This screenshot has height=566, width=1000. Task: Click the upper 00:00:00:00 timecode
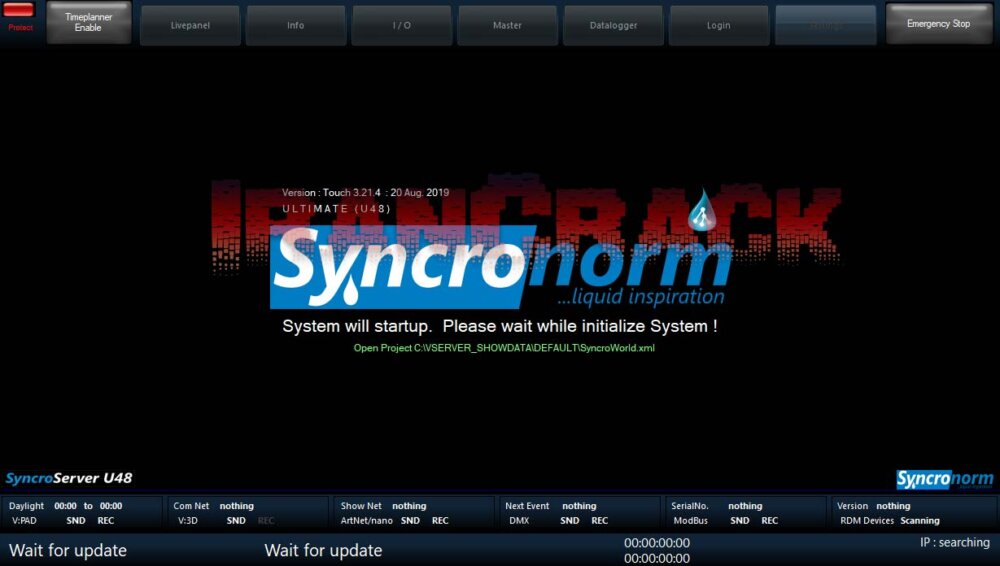(657, 543)
